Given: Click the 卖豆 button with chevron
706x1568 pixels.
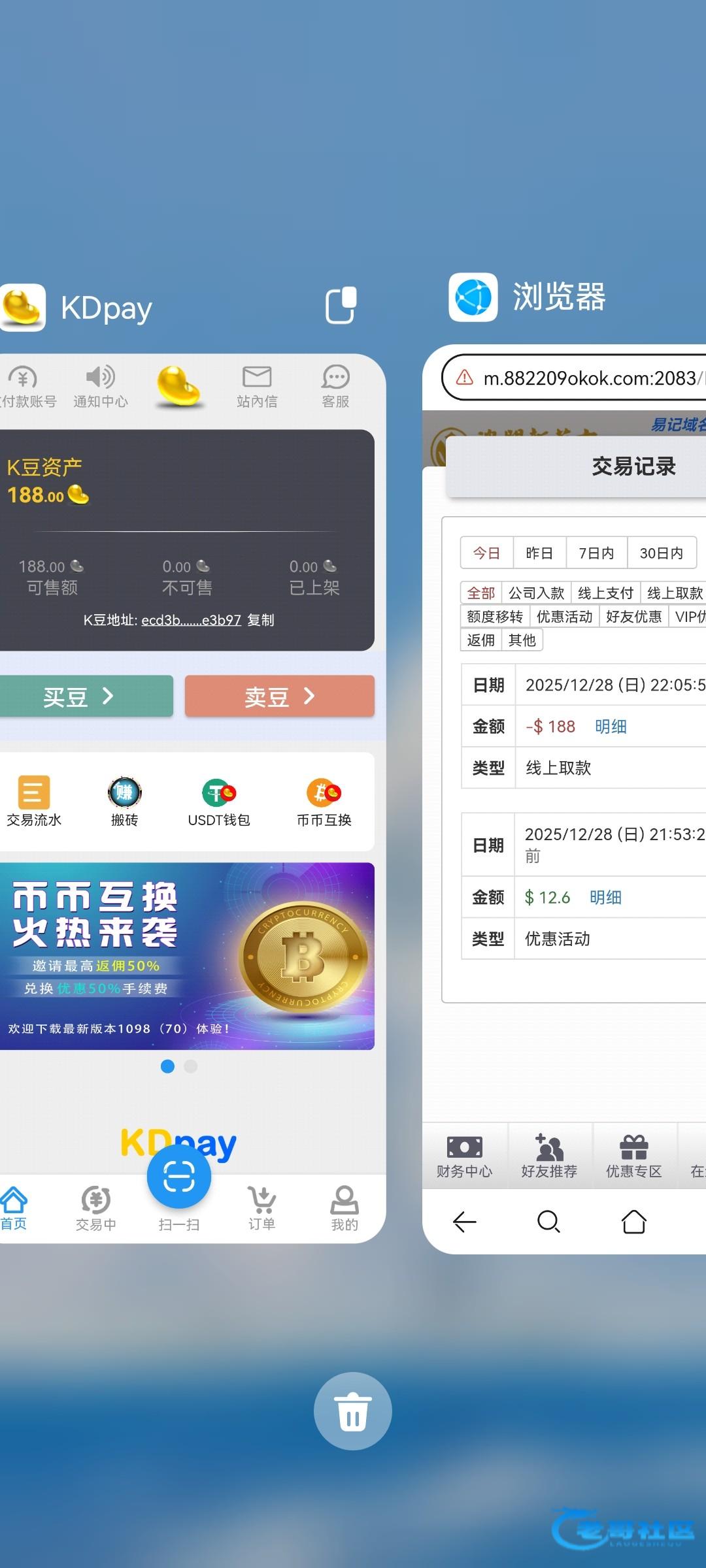Looking at the screenshot, I should (x=280, y=696).
